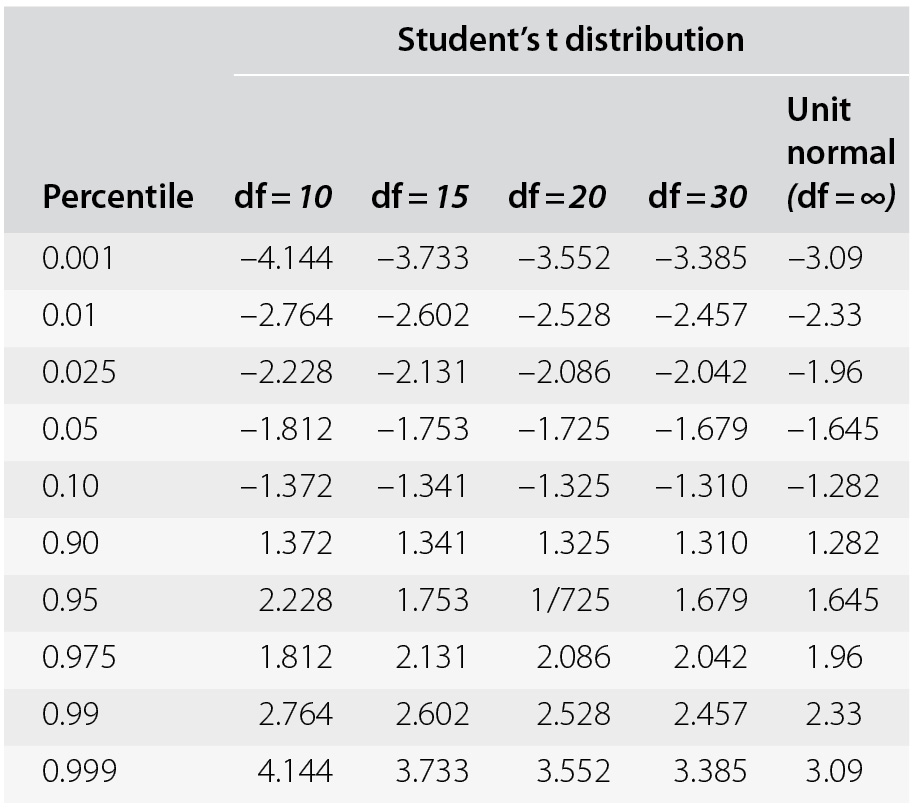
Task: Select the df = 15 column header
Action: coord(419,197)
